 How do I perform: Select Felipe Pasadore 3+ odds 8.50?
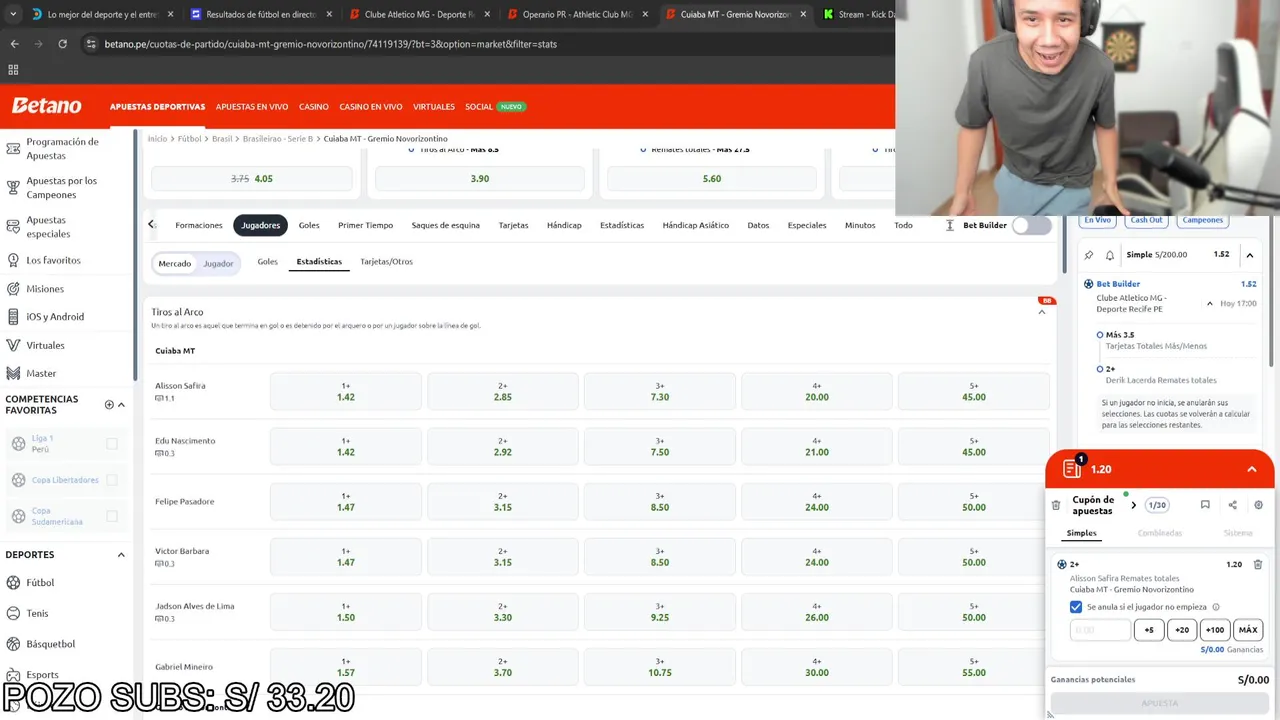click(660, 501)
